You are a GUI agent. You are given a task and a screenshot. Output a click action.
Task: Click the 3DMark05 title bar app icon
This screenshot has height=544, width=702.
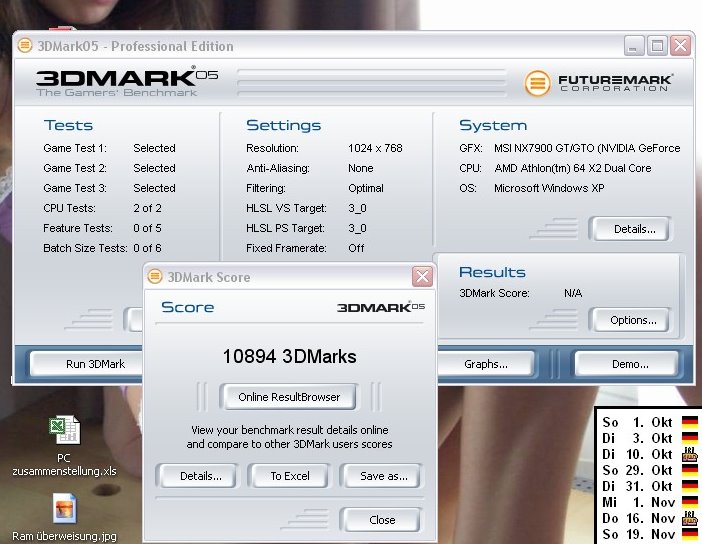(25, 45)
